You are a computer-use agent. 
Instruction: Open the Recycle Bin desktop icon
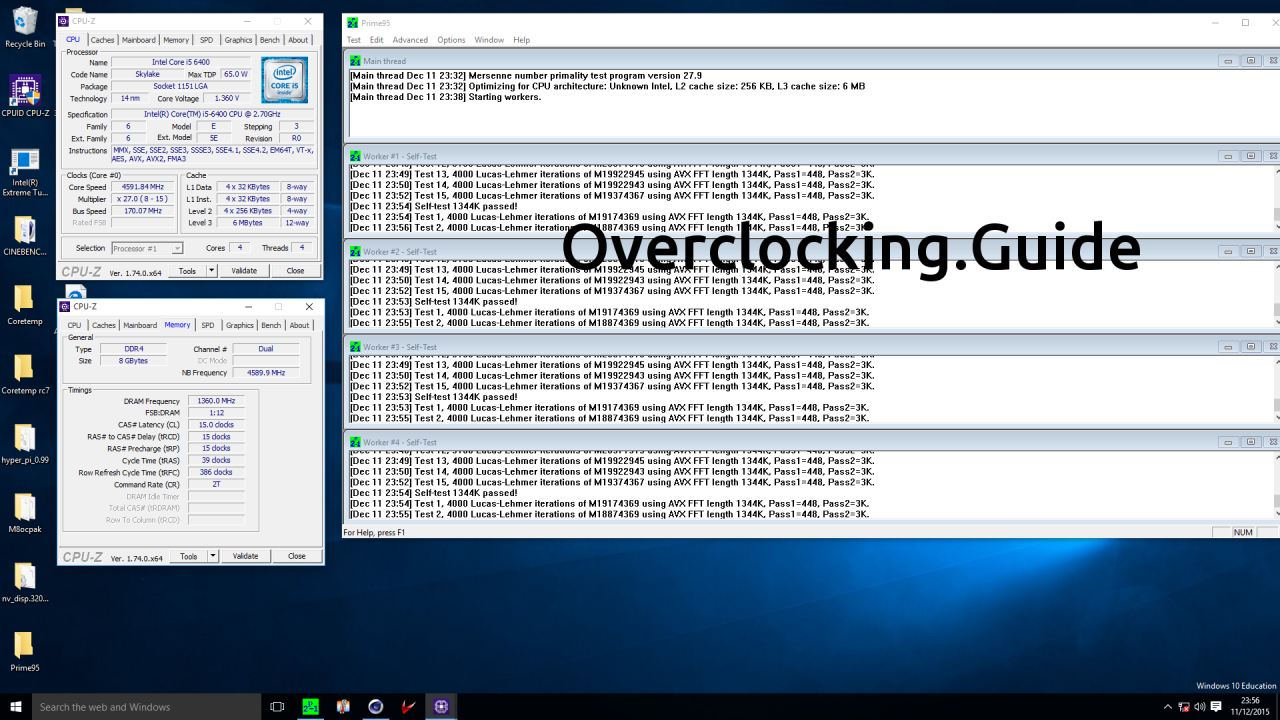(25, 28)
